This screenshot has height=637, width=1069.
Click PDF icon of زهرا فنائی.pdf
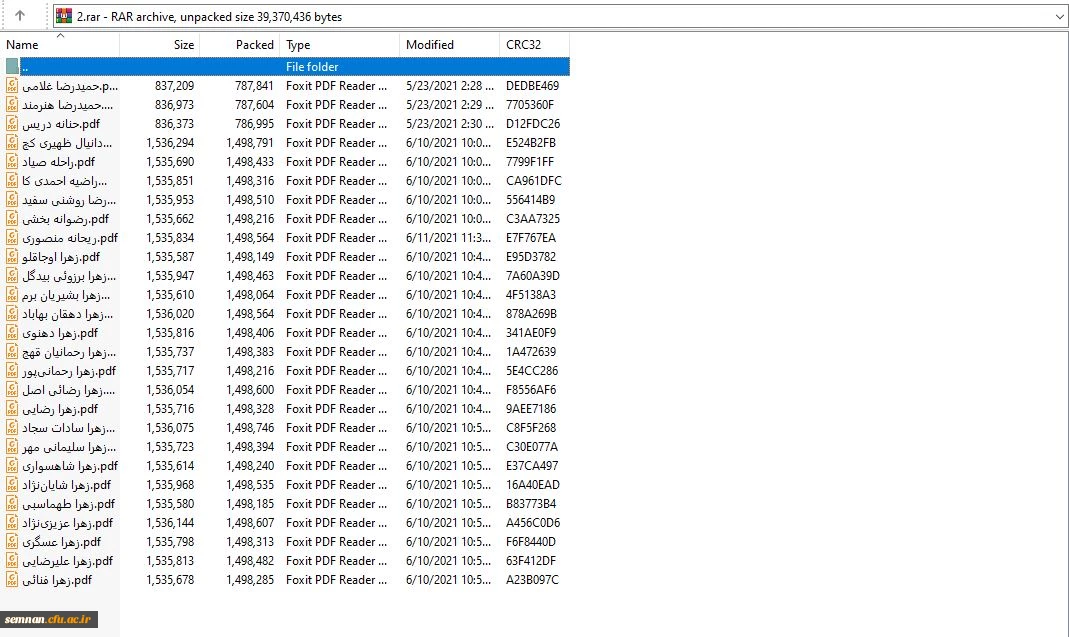pos(12,580)
